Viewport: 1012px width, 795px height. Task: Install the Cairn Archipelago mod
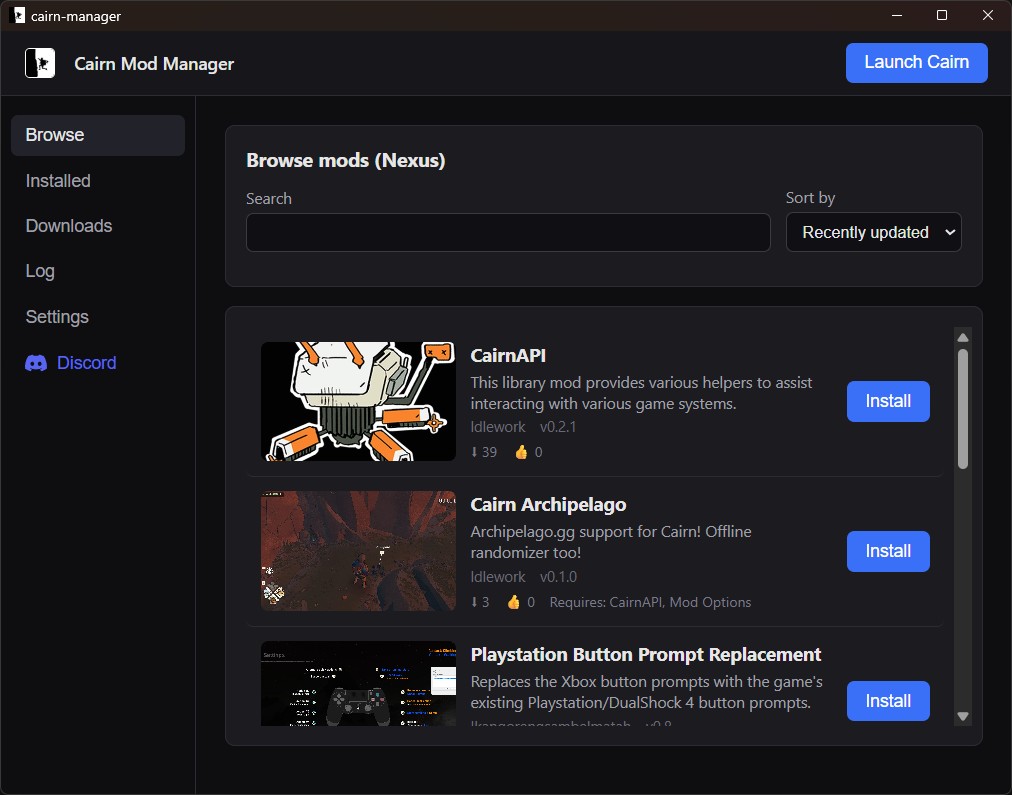point(888,551)
